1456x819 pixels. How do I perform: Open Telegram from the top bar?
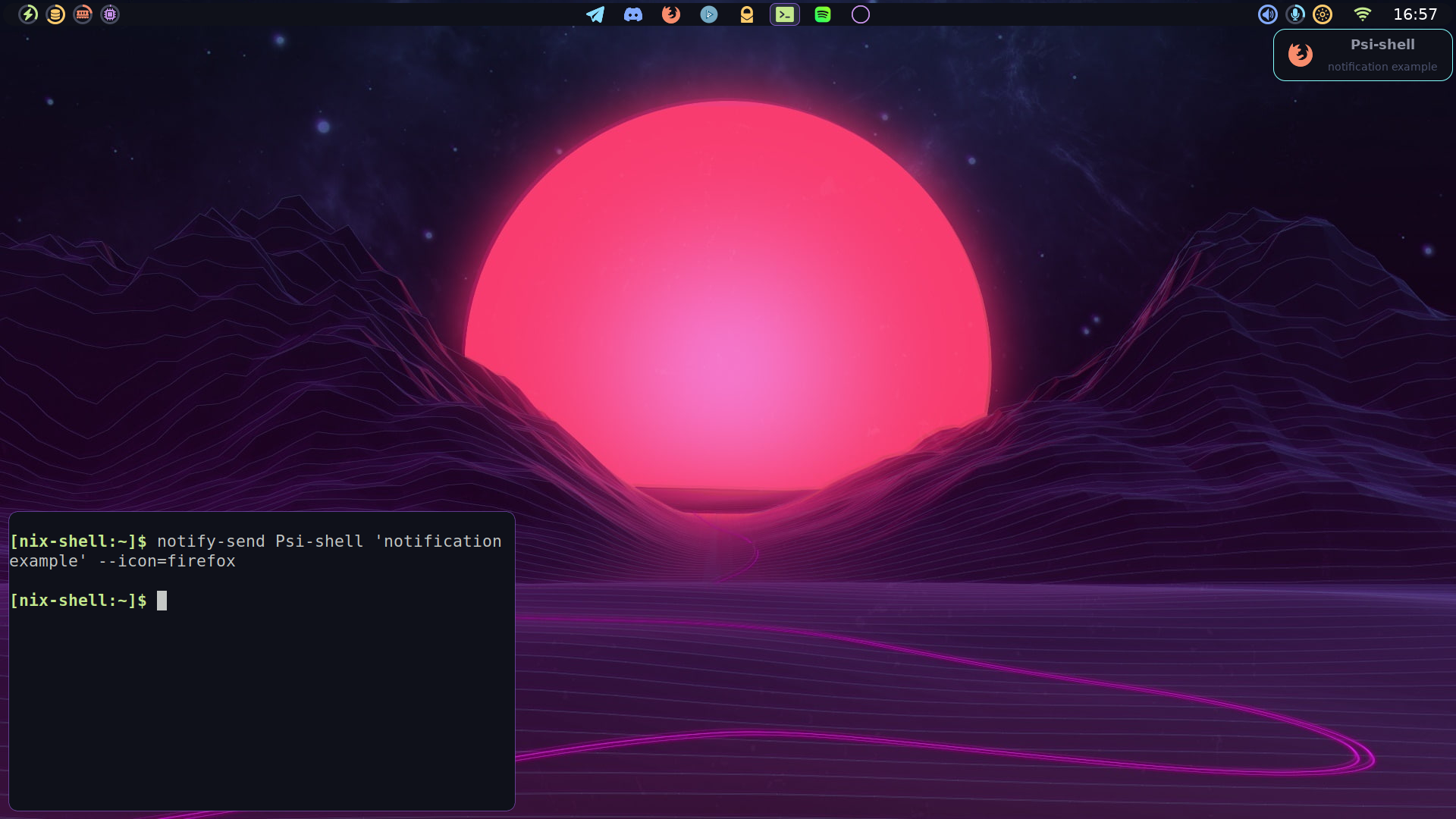click(595, 14)
